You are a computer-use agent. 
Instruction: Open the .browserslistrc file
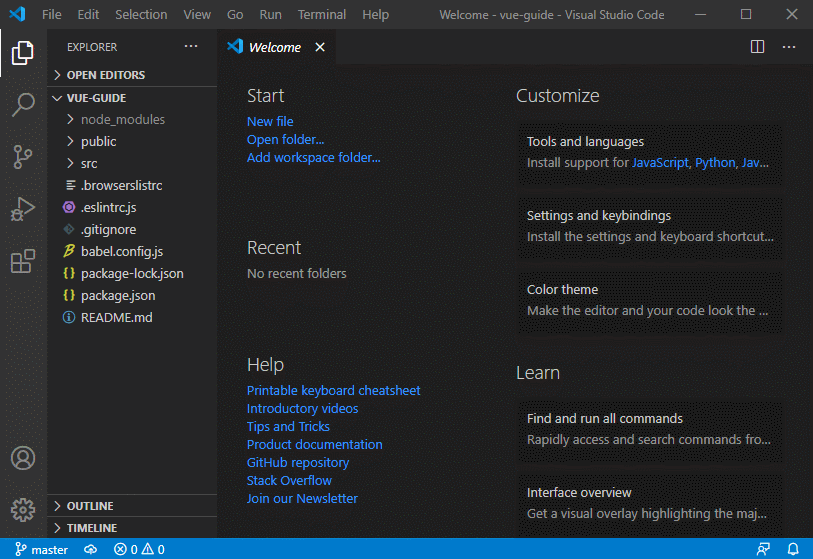tap(132, 185)
